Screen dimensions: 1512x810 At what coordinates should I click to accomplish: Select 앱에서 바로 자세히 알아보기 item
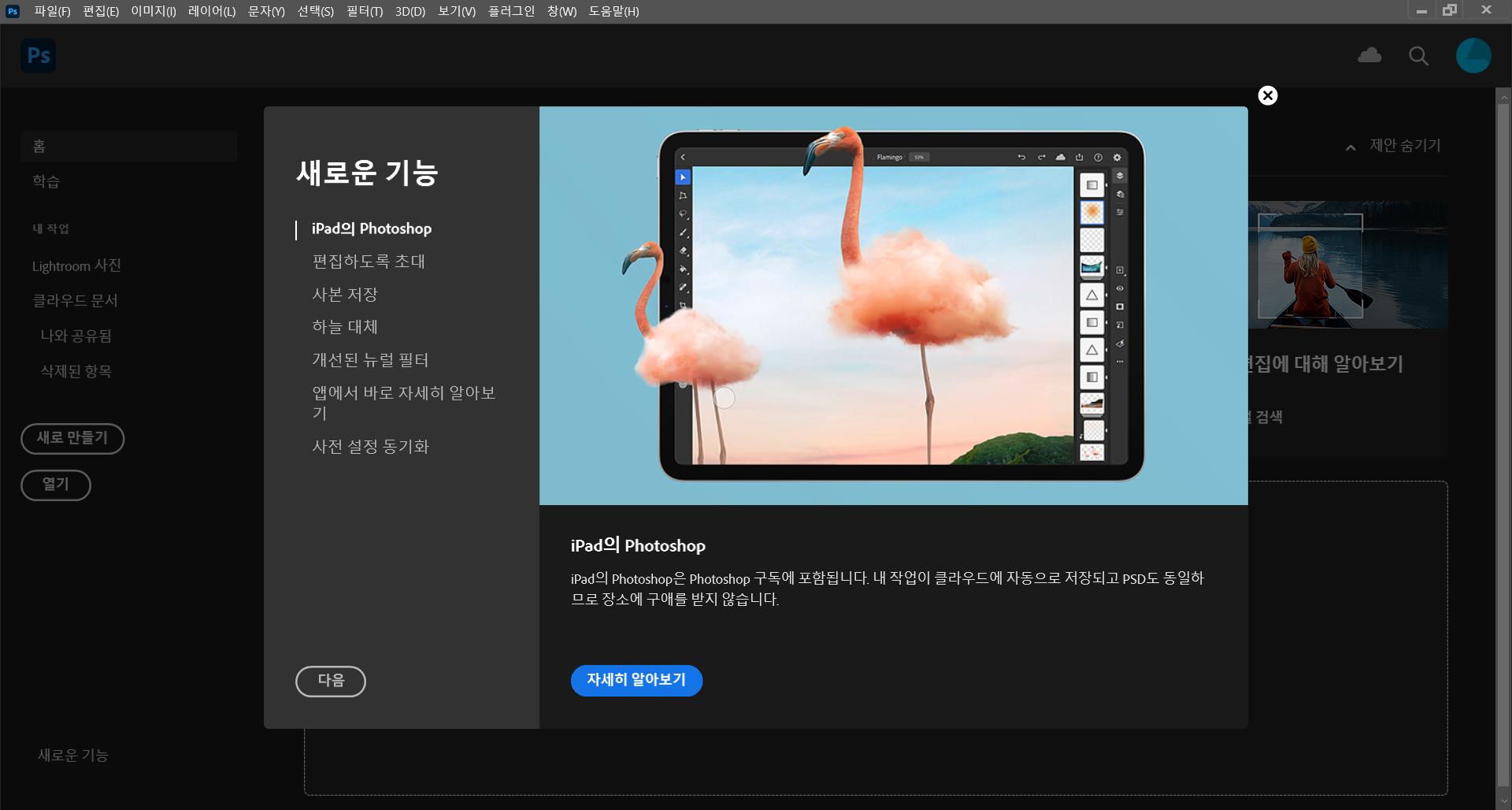404,403
